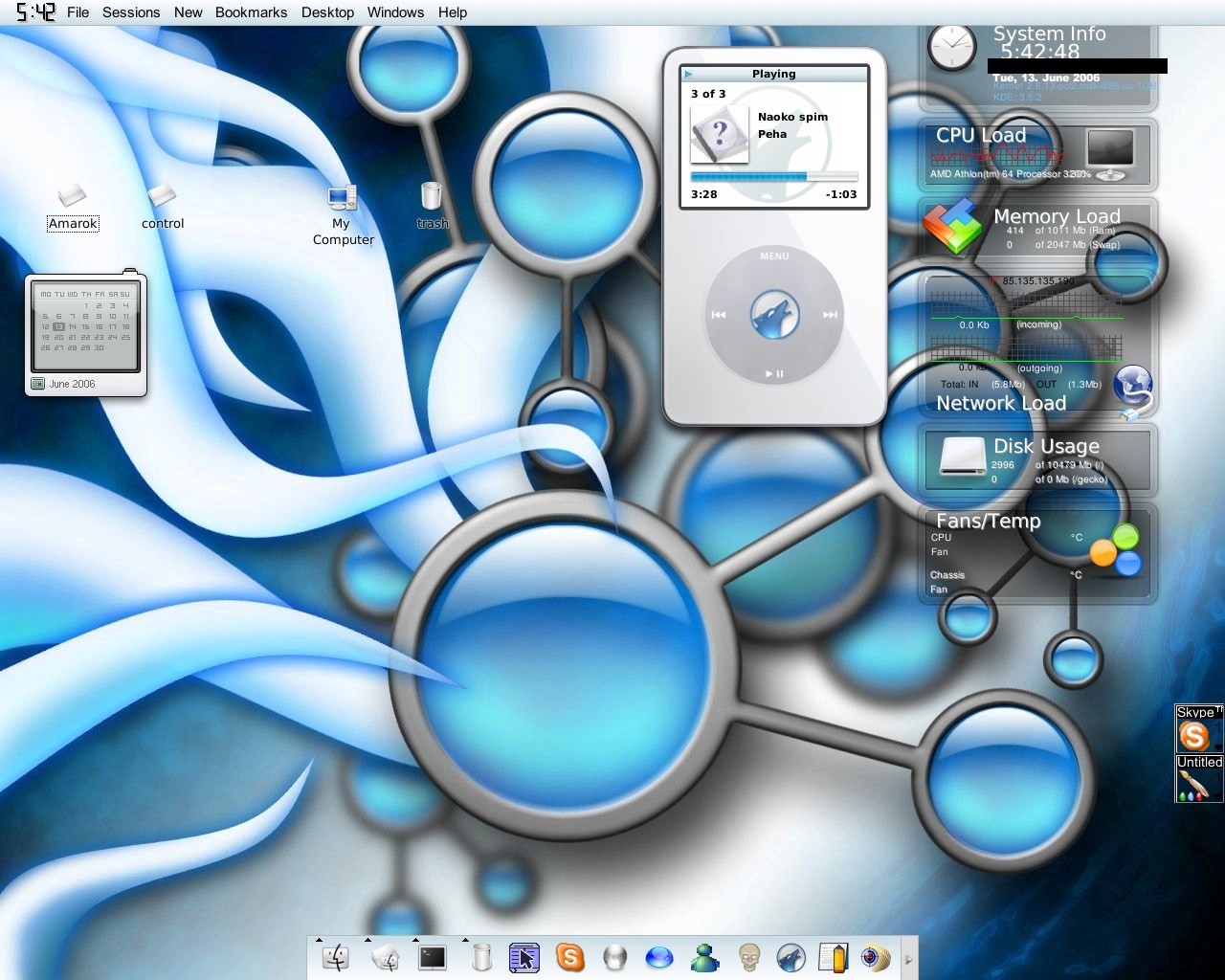Image resolution: width=1225 pixels, height=980 pixels.
Task: Open My Computer desktop icon
Action: (x=343, y=215)
